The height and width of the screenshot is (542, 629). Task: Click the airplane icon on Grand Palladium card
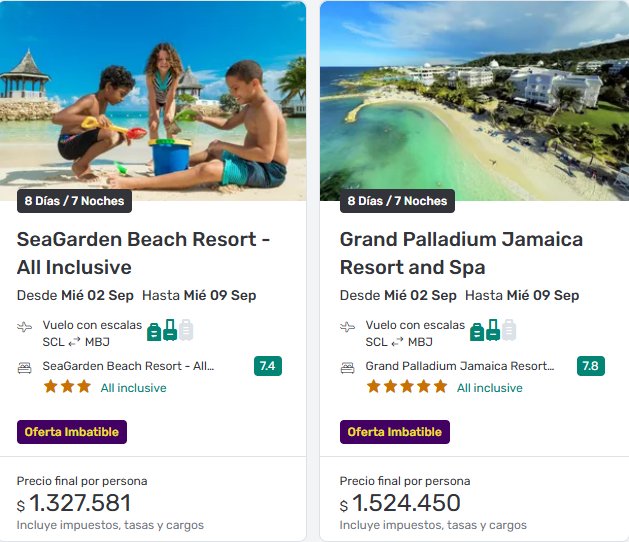point(348,327)
